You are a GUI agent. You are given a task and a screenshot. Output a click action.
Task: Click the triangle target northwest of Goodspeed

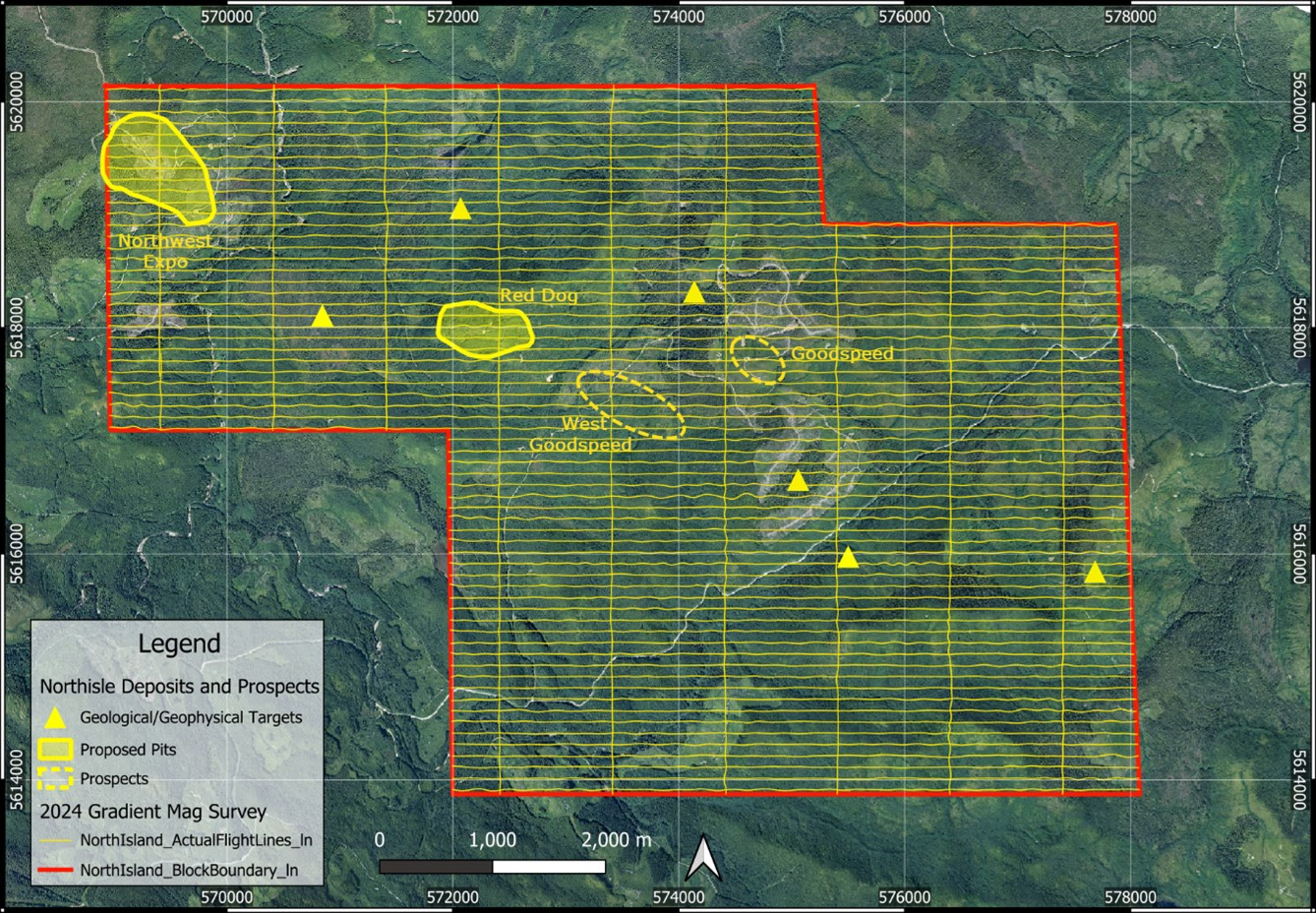[x=694, y=293]
